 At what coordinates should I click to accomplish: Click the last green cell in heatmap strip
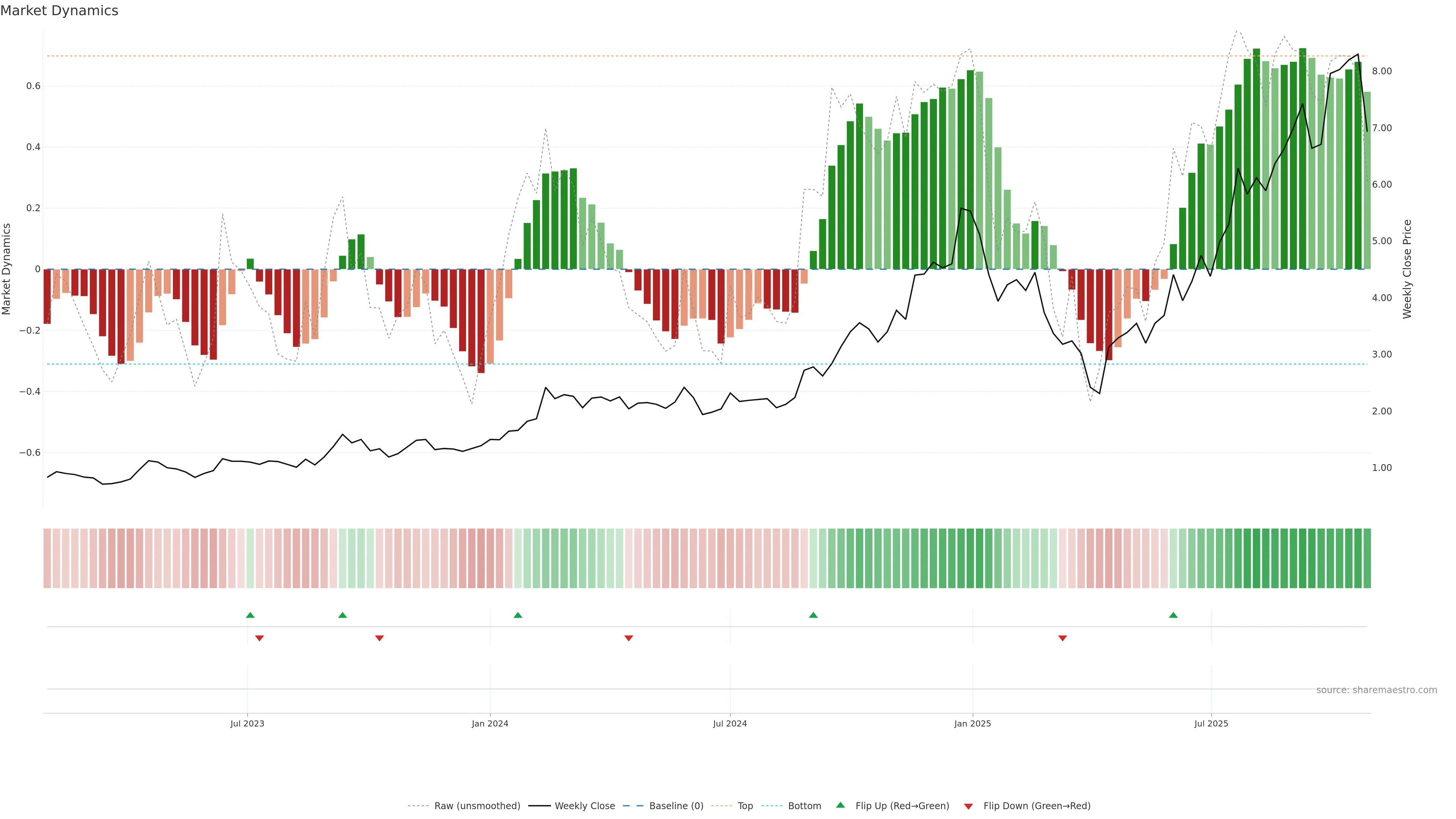coord(1367,559)
